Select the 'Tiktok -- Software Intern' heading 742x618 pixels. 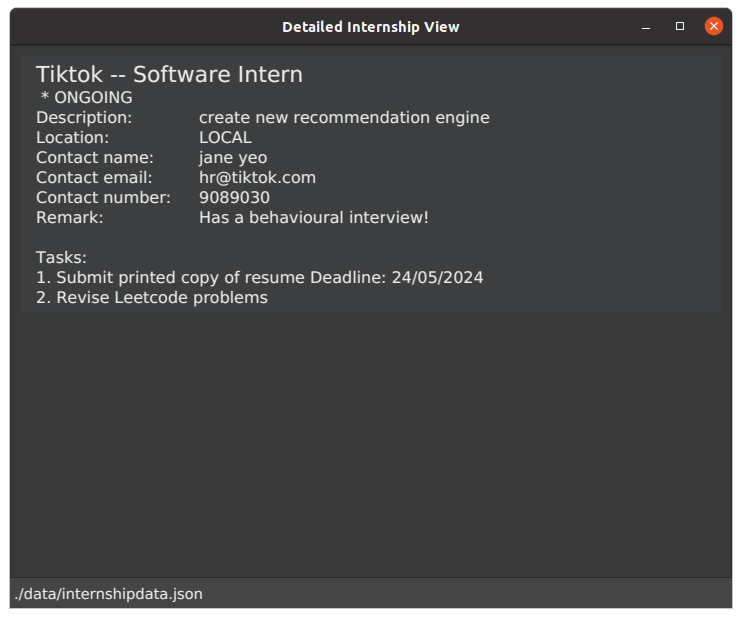[x=169, y=75]
